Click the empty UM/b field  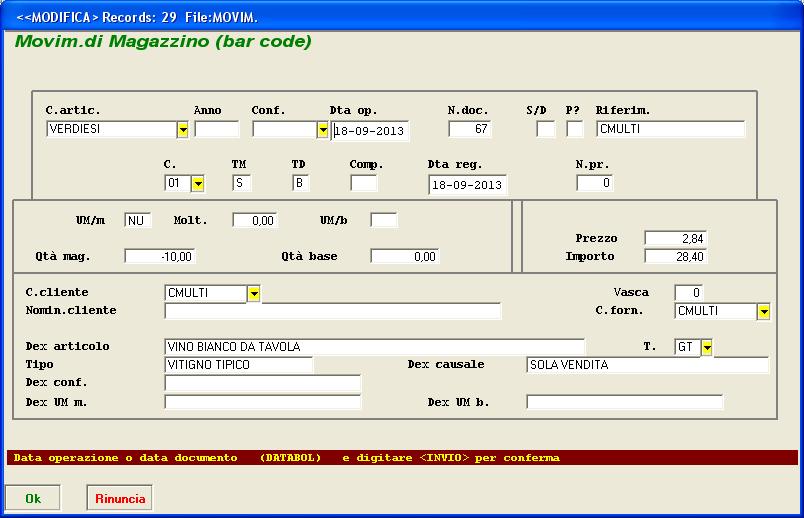click(384, 221)
